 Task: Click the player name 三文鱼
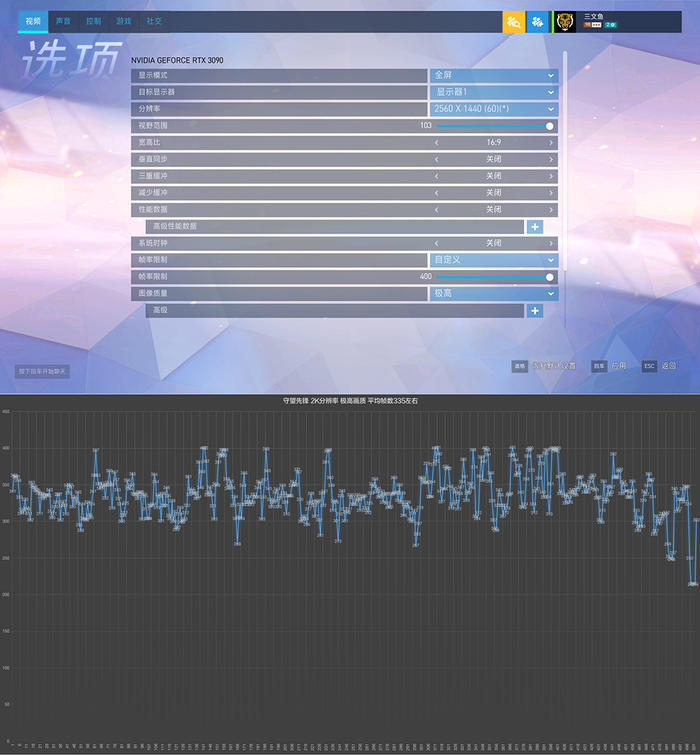(x=594, y=16)
